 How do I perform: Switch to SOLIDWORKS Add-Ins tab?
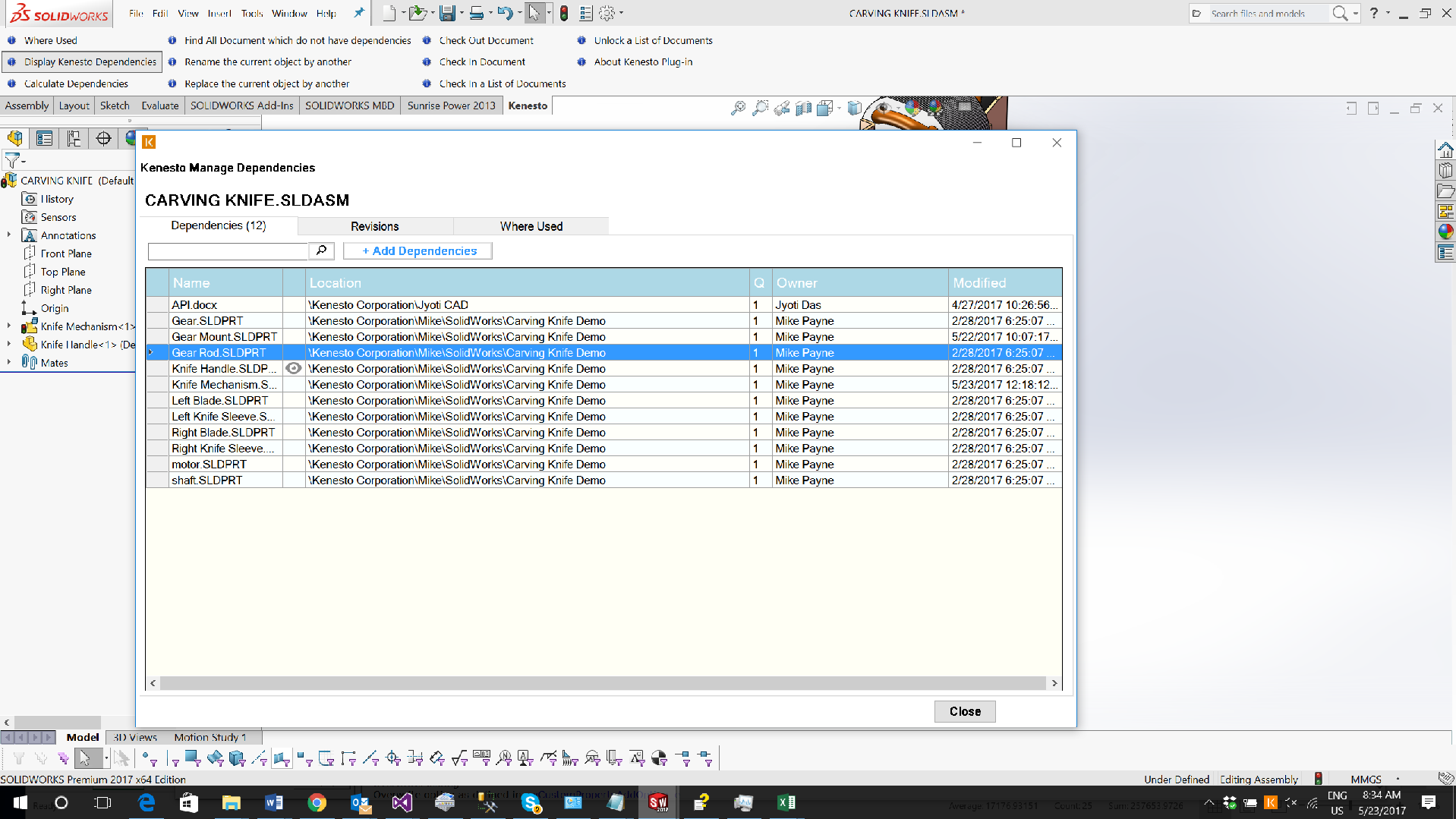point(241,106)
